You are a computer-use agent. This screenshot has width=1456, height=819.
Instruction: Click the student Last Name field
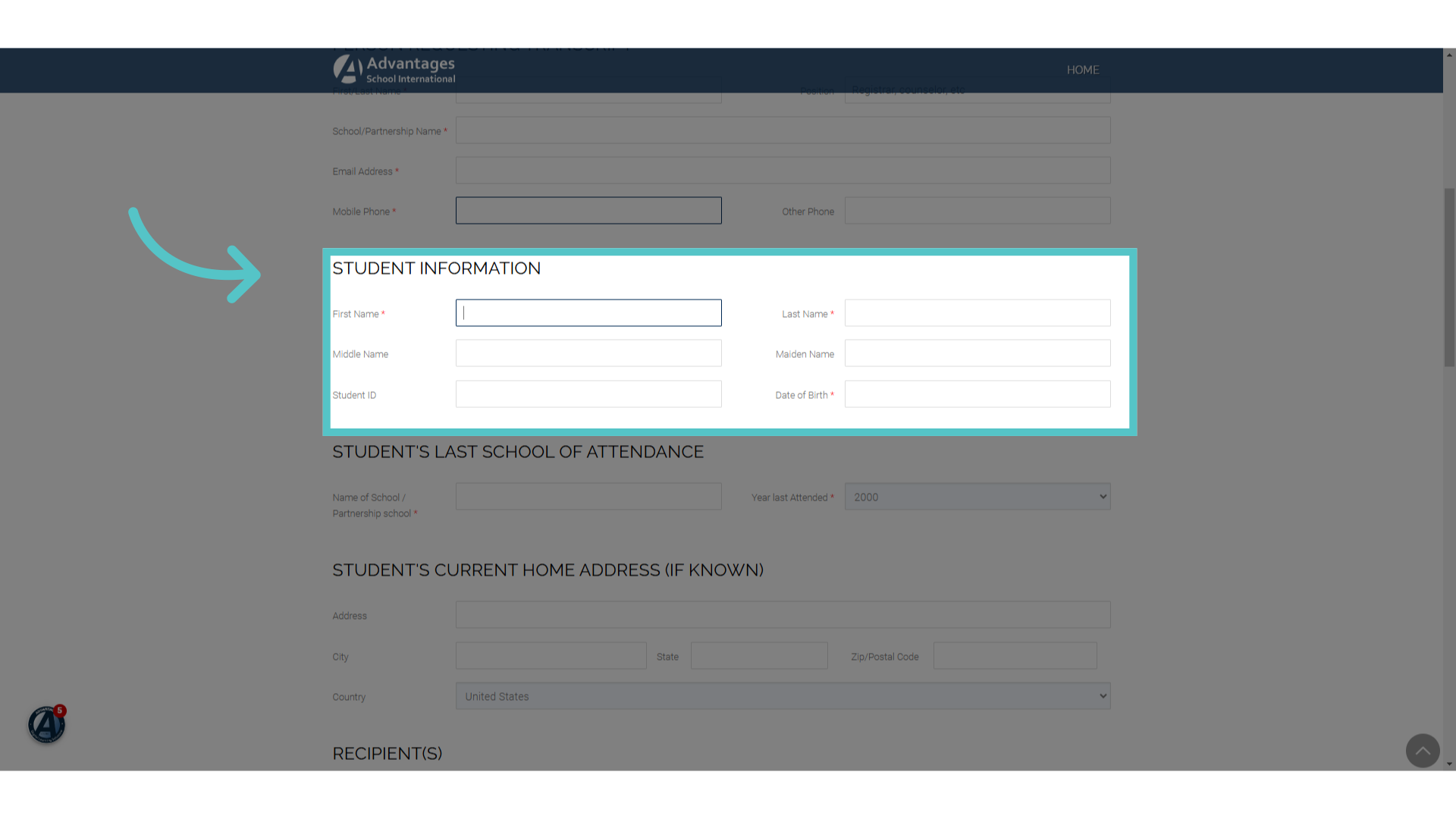[977, 313]
